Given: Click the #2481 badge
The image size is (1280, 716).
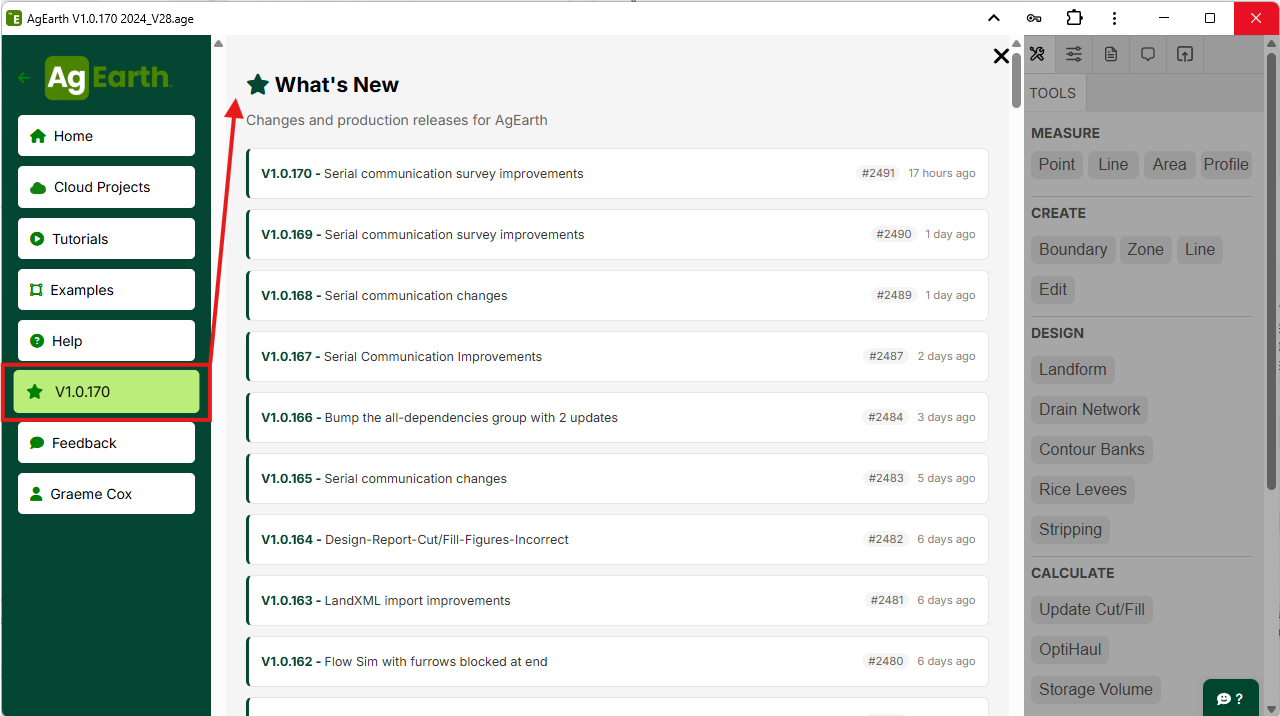Looking at the screenshot, I should pyautogui.click(x=887, y=600).
